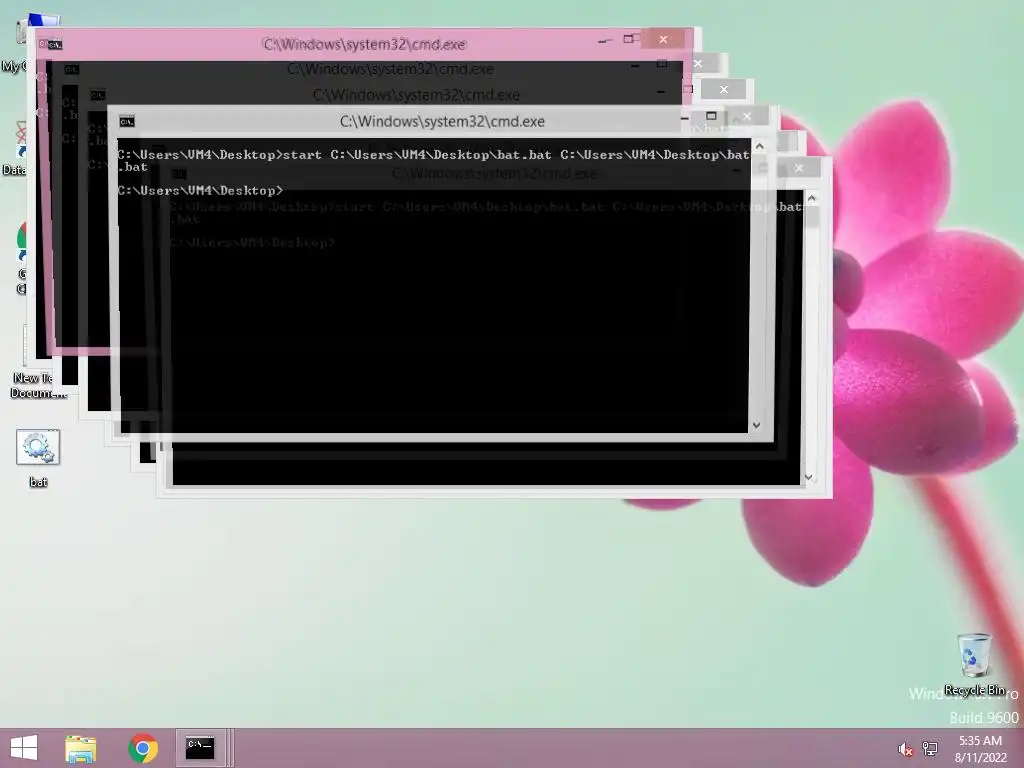Screen dimensions: 1024x768
Task: Click the C:\Users\VM4\Desktop> prompt in front window
Action: (x=200, y=191)
